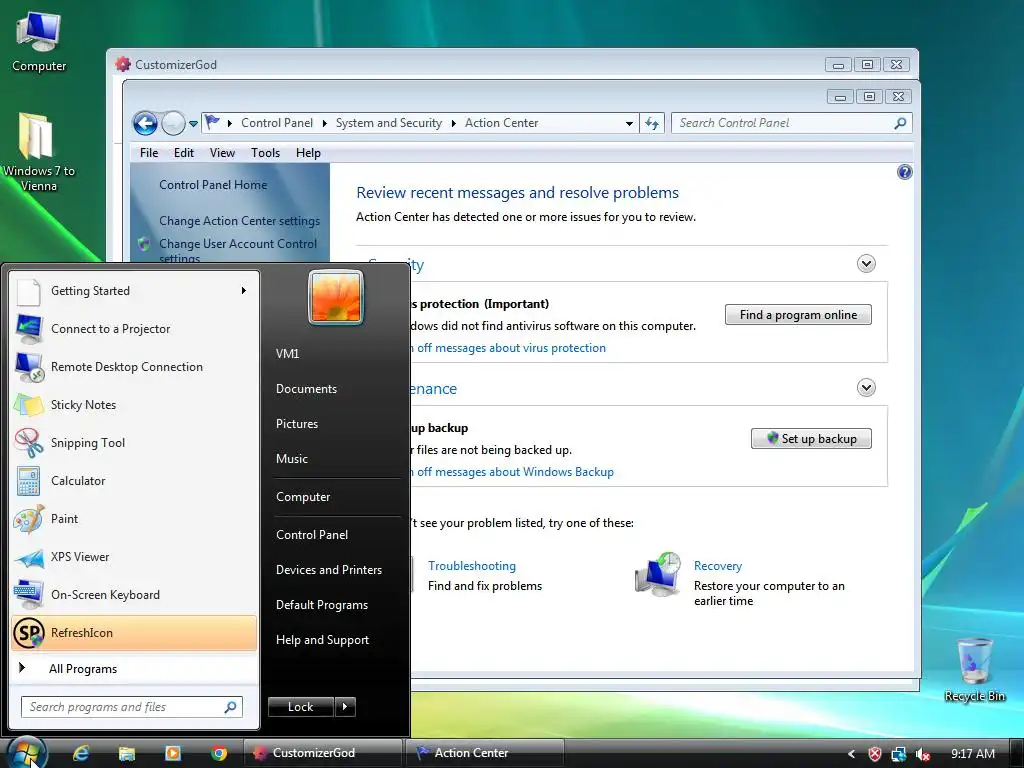Click the Back navigation arrow

pos(145,123)
